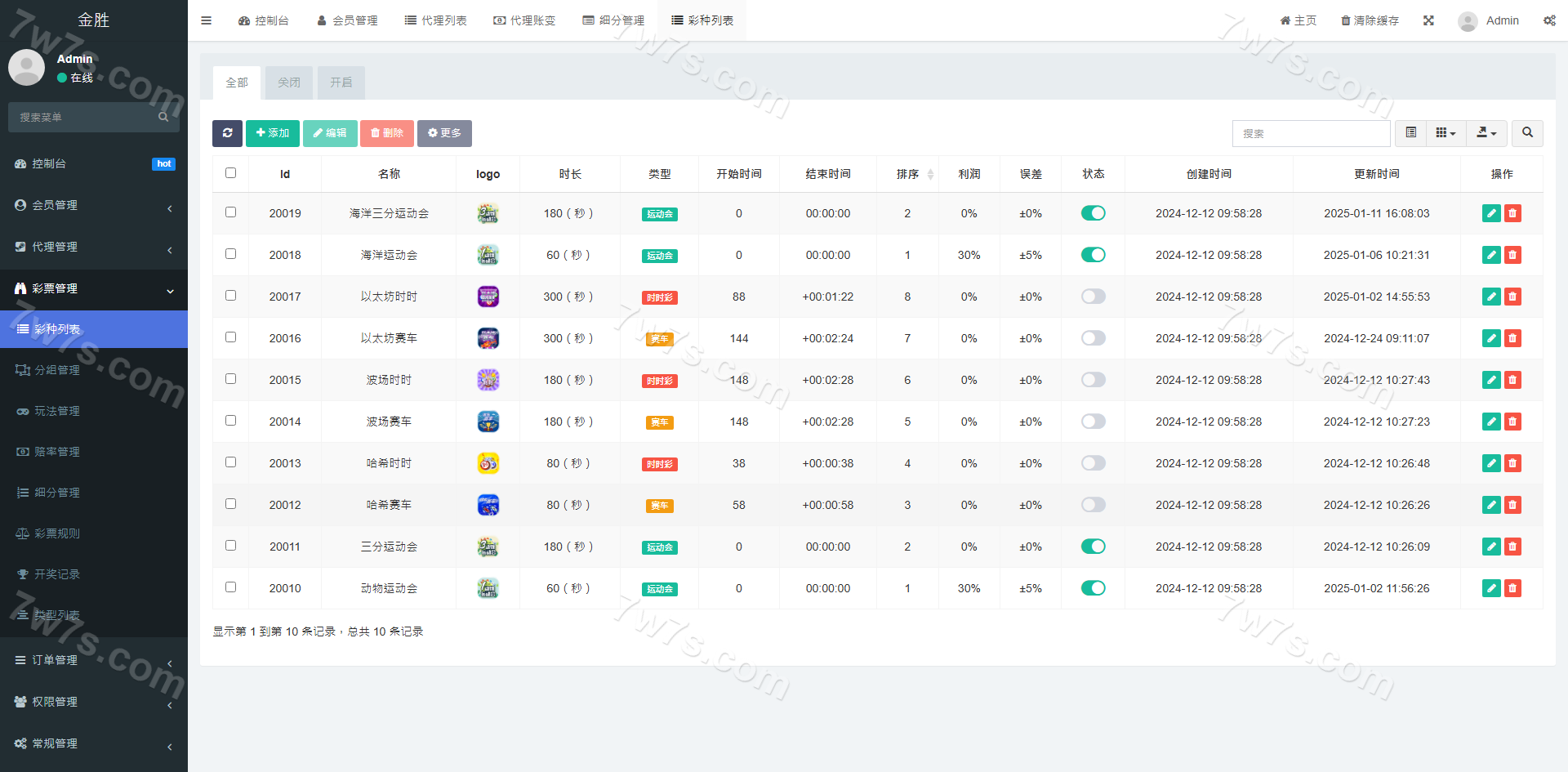Click the 清除缓存 link in header
Screen dimensions: 1568x772
pos(1370,20)
